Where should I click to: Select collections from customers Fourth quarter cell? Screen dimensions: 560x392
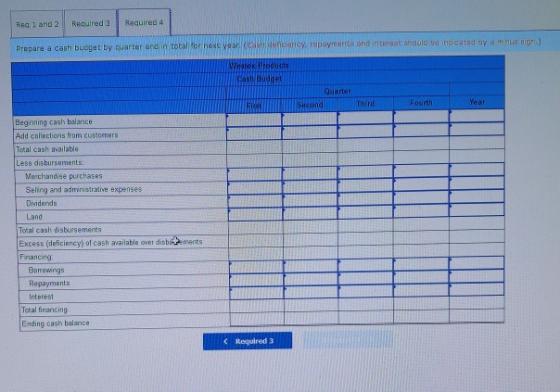coord(421,130)
